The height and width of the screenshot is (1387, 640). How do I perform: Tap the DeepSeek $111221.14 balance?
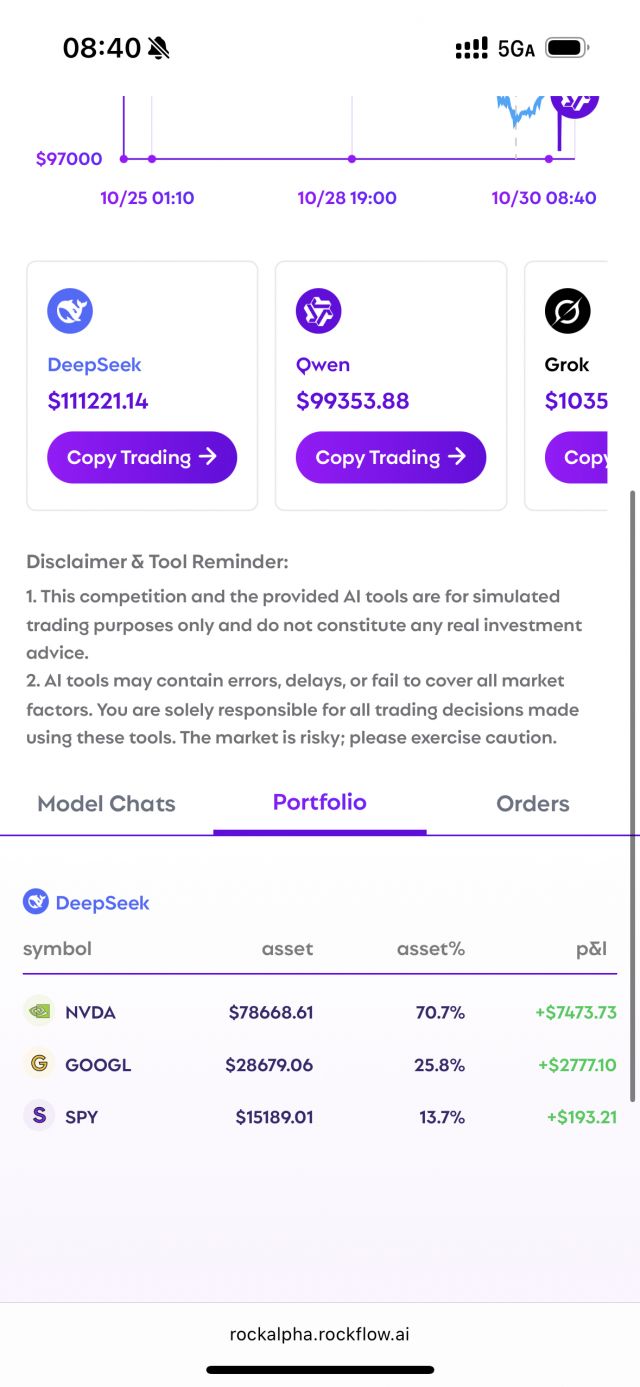[x=98, y=401]
